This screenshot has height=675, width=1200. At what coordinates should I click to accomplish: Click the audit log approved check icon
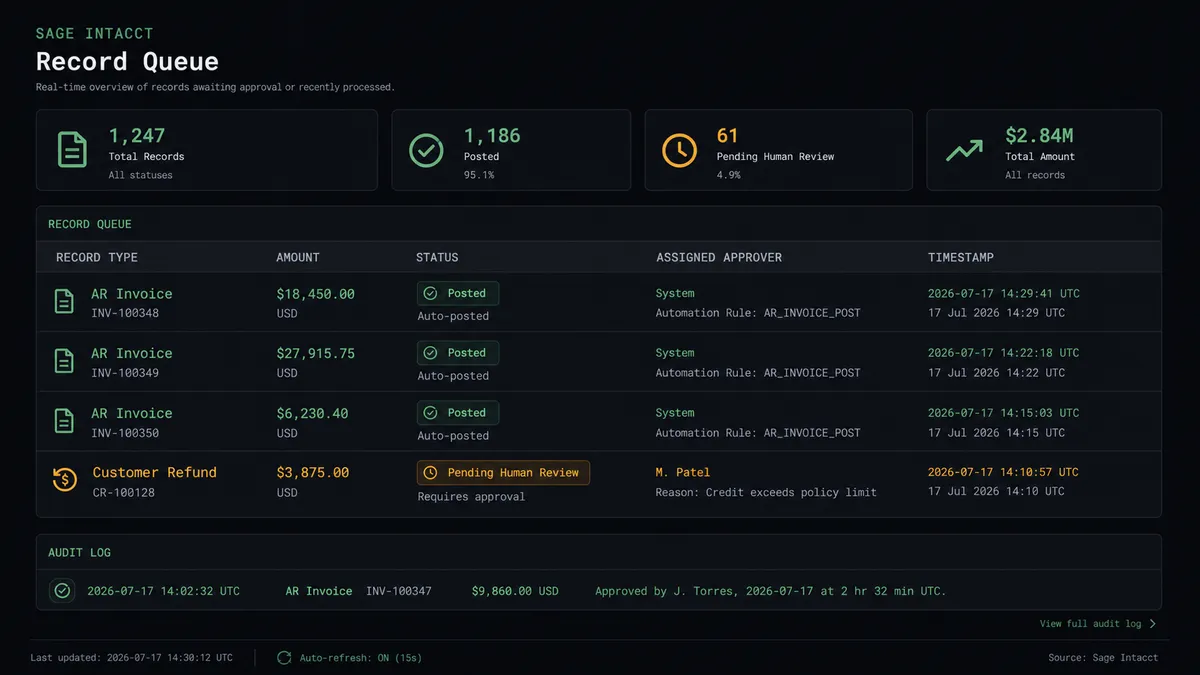(62, 591)
